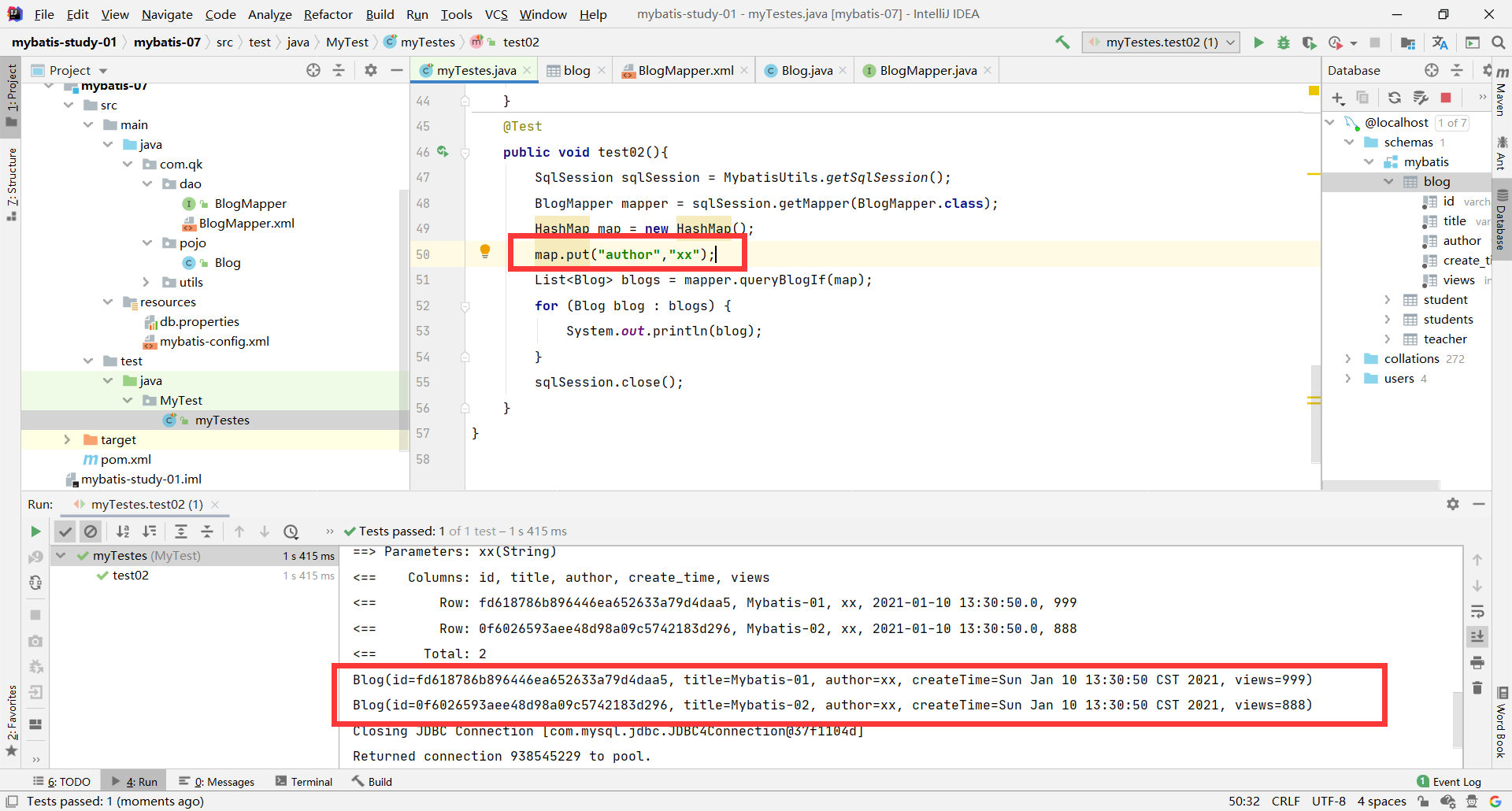Open the Refactor menu
Image resolution: width=1512 pixels, height=811 pixels.
(328, 14)
